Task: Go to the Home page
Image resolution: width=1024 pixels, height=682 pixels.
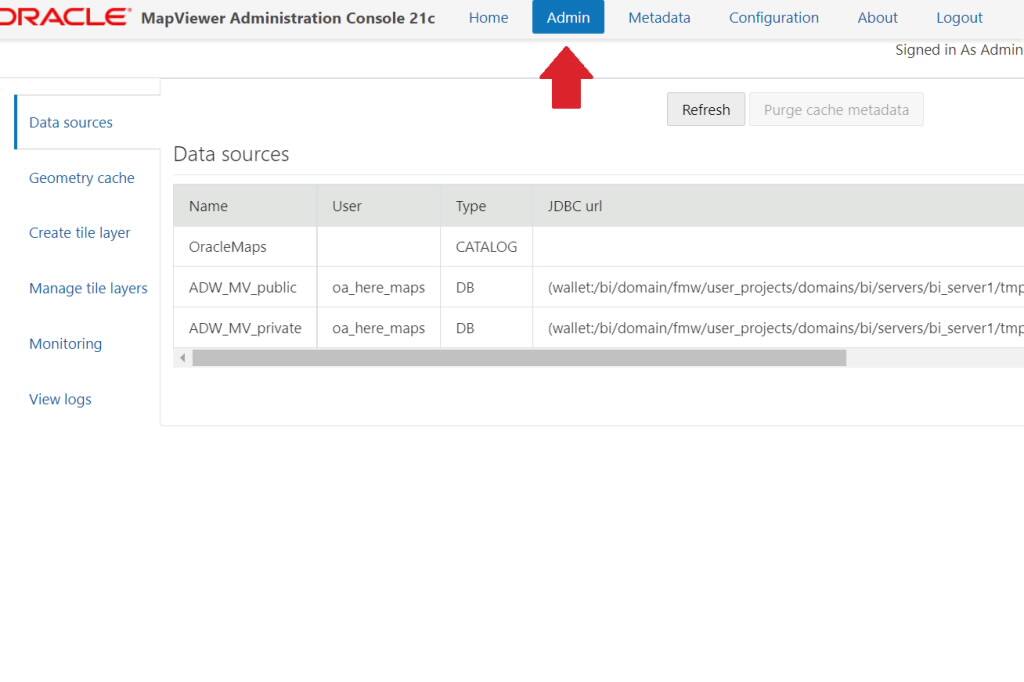Action: [x=488, y=17]
